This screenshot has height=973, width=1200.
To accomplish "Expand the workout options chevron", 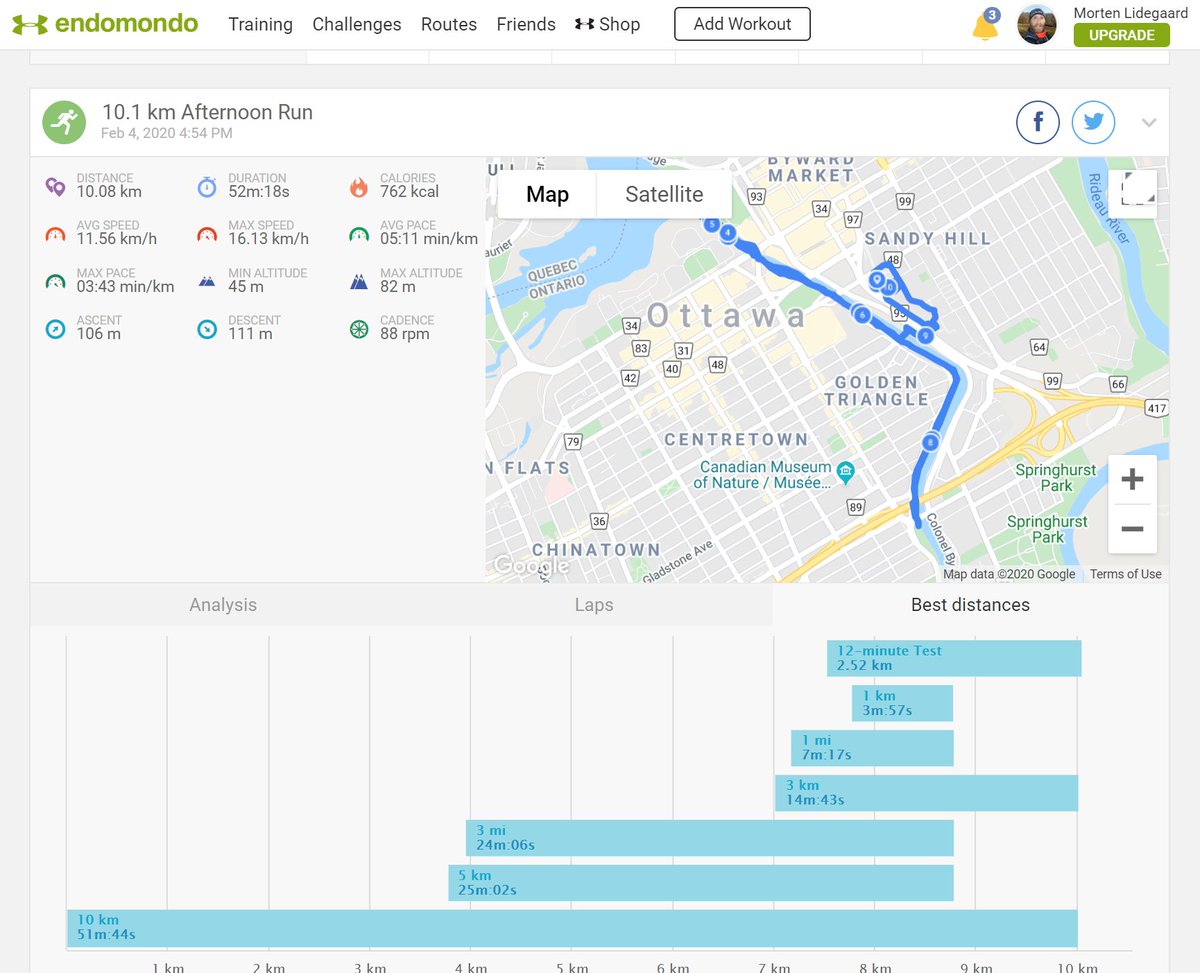I will [1149, 123].
